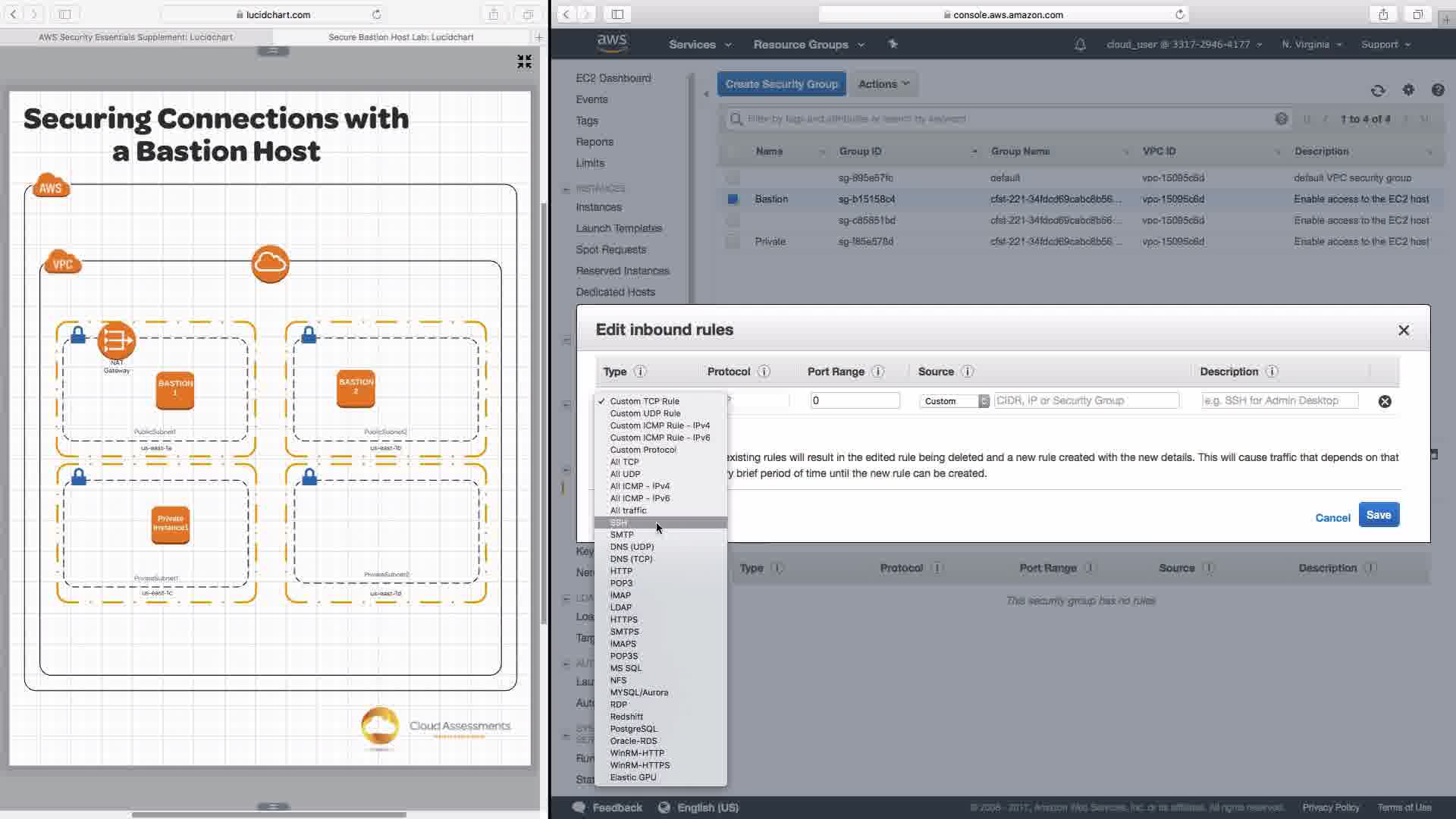Cancel editing inbound rules
Viewport: 1456px width, 819px height.
click(x=1332, y=518)
